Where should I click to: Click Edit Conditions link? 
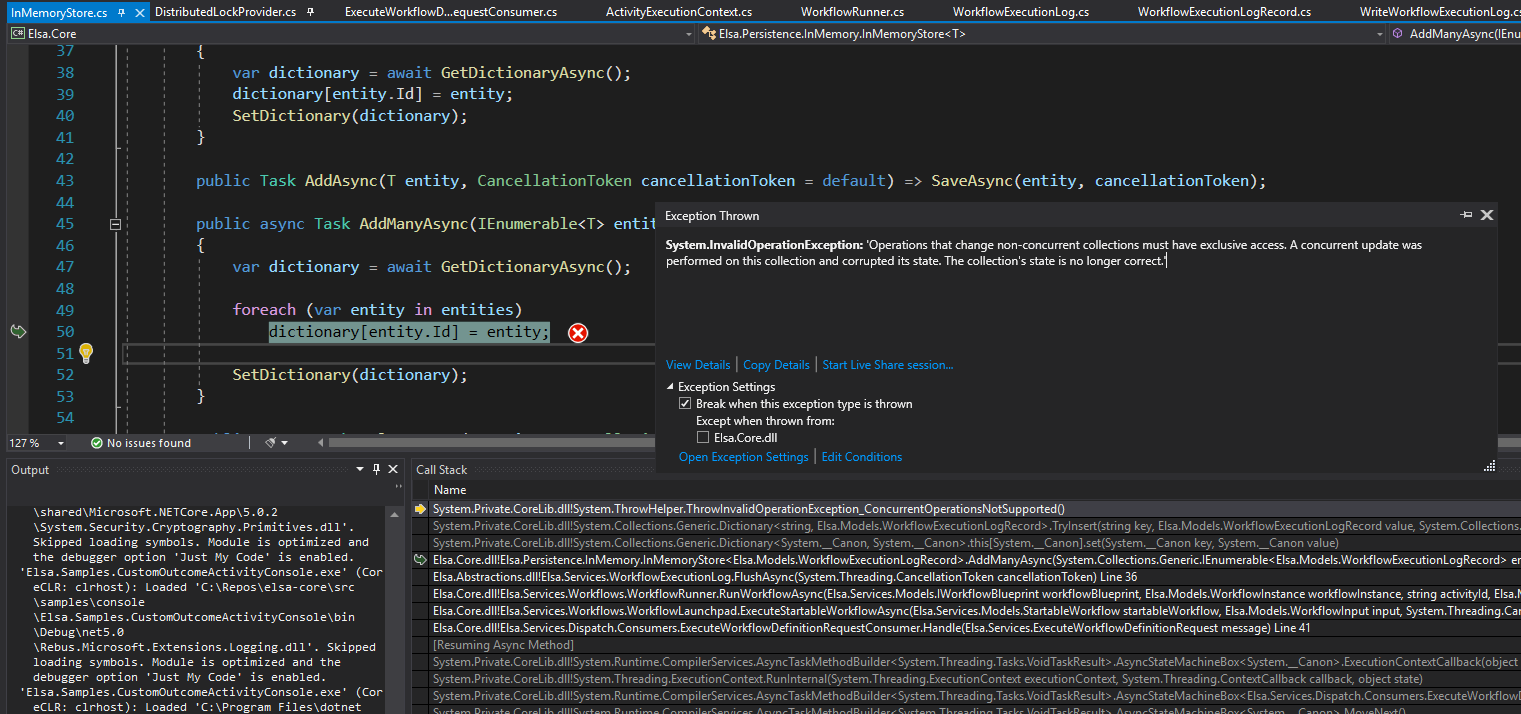(x=862, y=457)
